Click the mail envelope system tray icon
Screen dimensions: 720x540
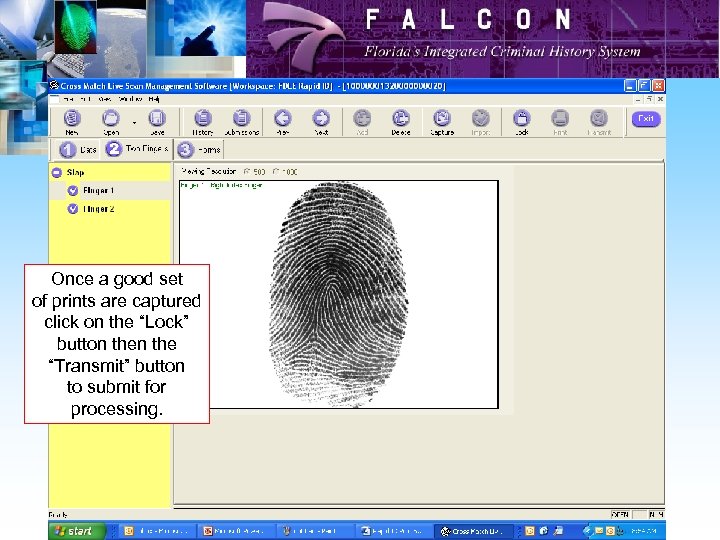(599, 531)
